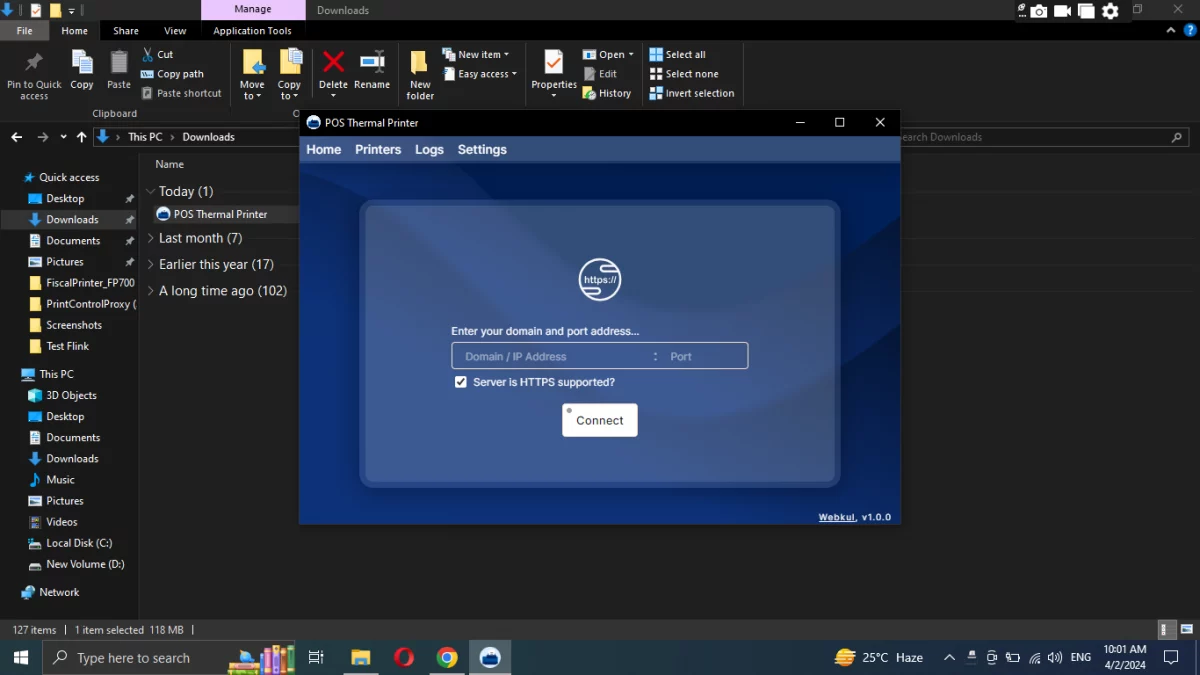Select the Rename icon
This screenshot has width=1200, height=675.
(x=371, y=62)
